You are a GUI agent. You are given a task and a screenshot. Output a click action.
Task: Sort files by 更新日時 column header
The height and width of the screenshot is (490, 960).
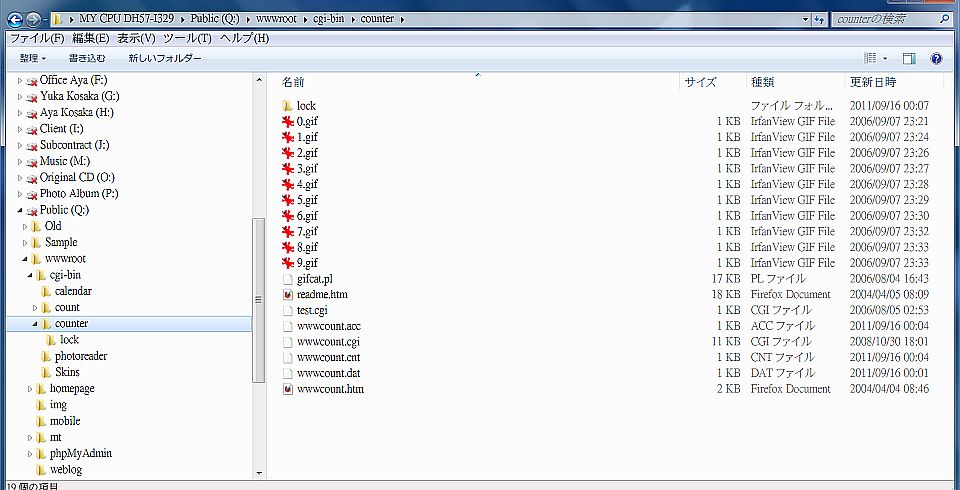[872, 82]
